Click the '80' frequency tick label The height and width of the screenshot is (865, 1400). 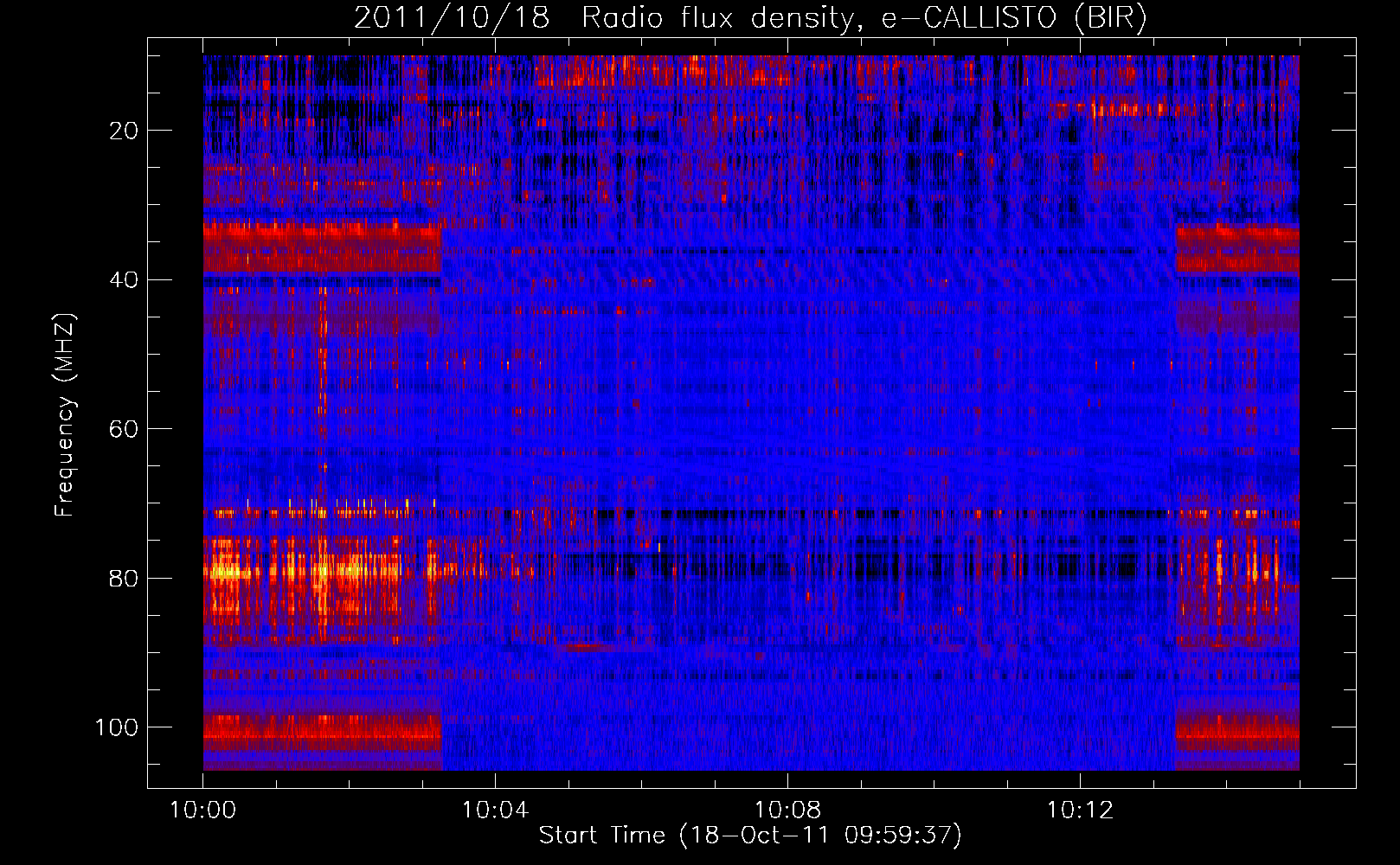[x=125, y=578]
